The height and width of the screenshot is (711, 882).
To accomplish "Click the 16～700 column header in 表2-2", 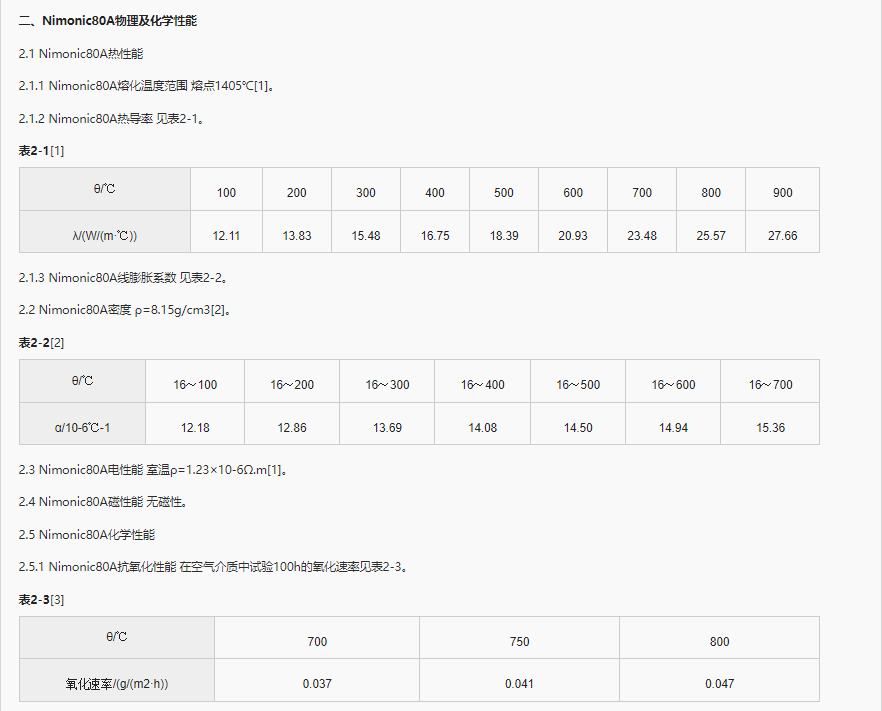I will tap(770, 380).
